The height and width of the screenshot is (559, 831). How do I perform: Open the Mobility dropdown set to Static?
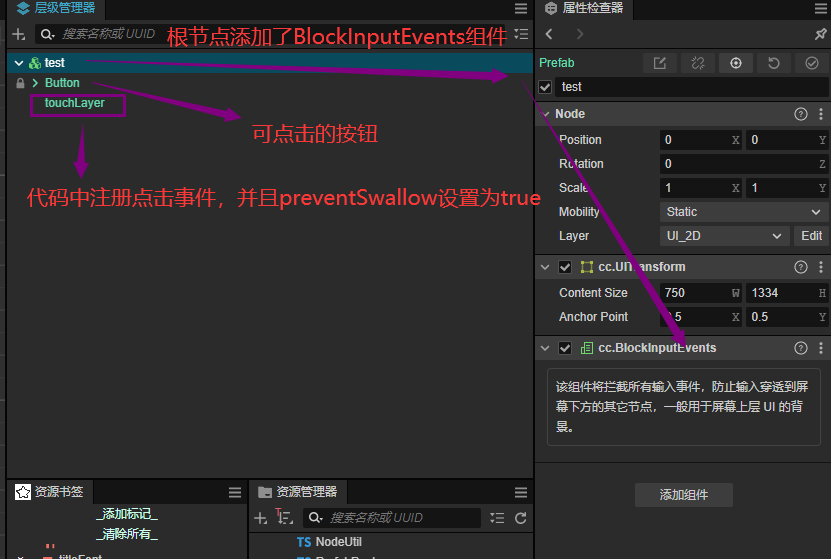click(744, 212)
